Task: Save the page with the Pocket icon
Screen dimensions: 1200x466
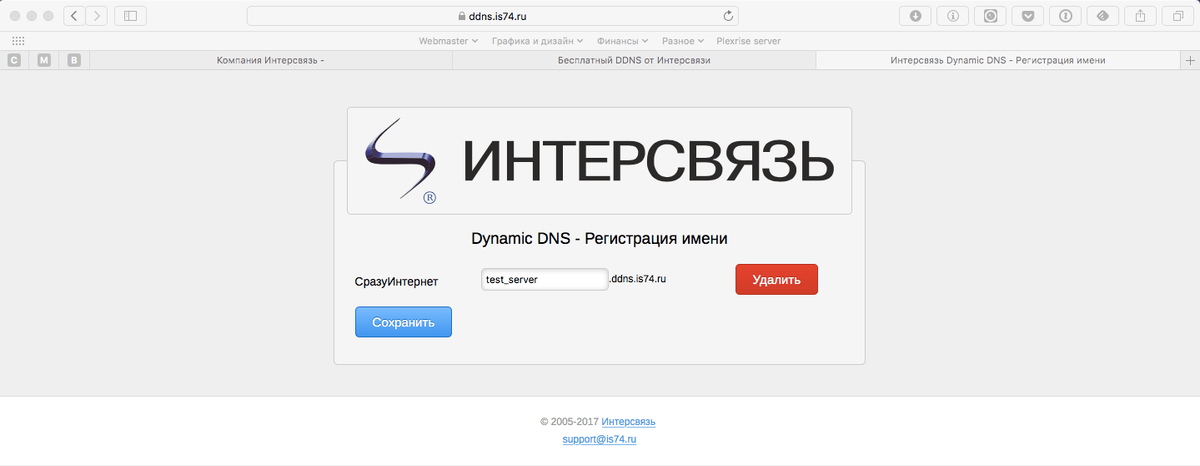Action: point(1028,16)
